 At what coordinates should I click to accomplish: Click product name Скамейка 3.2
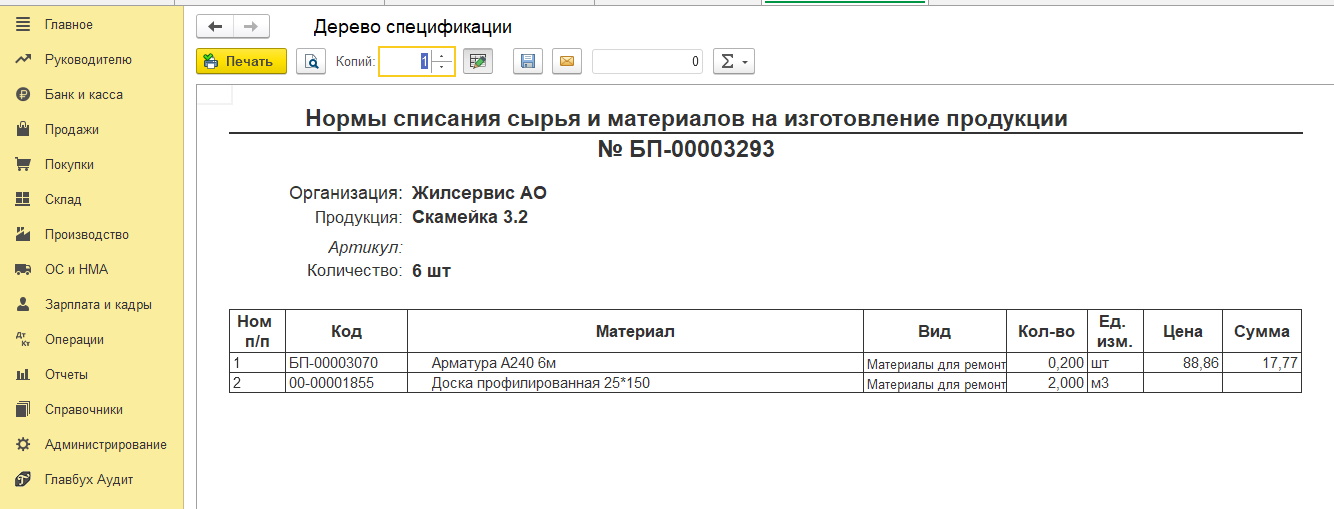click(470, 216)
